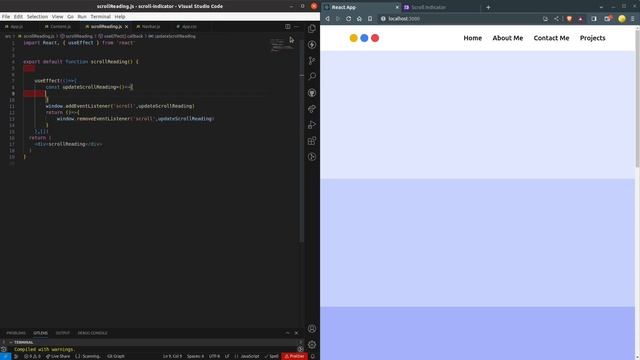Open the Run and Debug icon
Screen dimensions: 640x360
[x=312, y=124]
